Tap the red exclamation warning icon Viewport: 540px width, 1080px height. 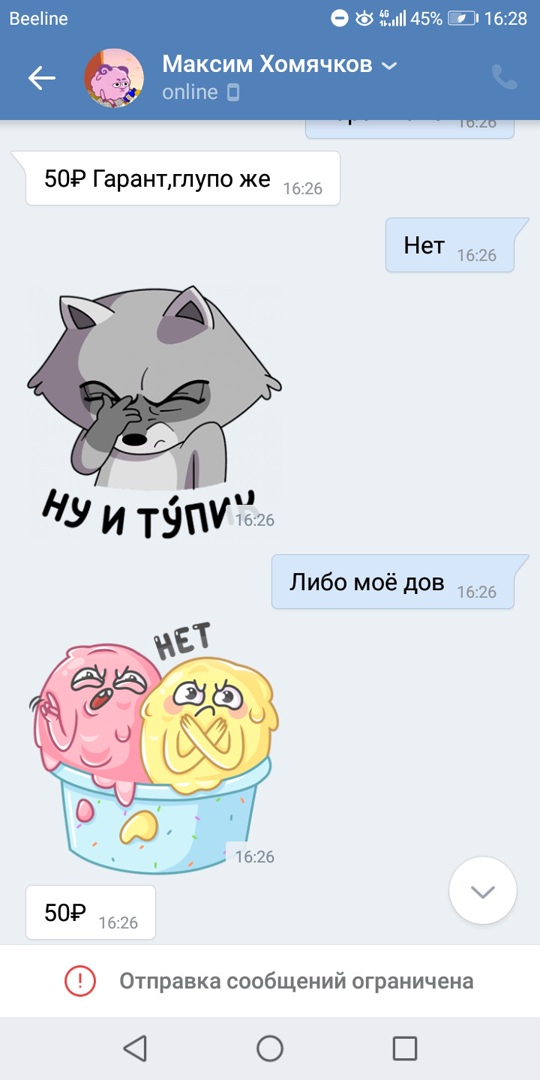tap(80, 981)
